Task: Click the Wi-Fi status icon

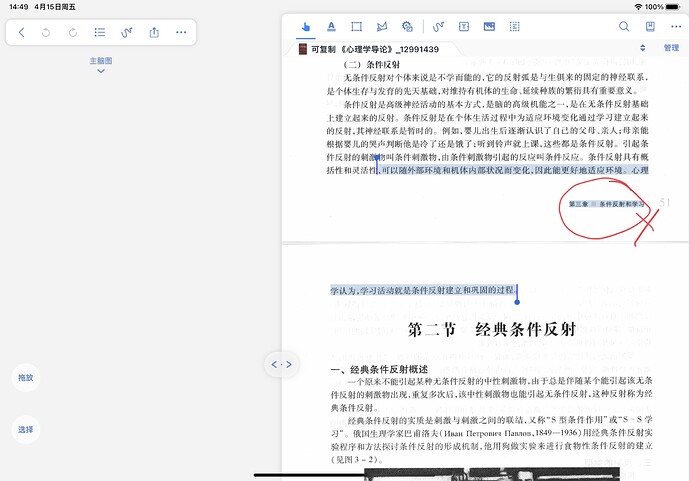Action: click(x=638, y=7)
